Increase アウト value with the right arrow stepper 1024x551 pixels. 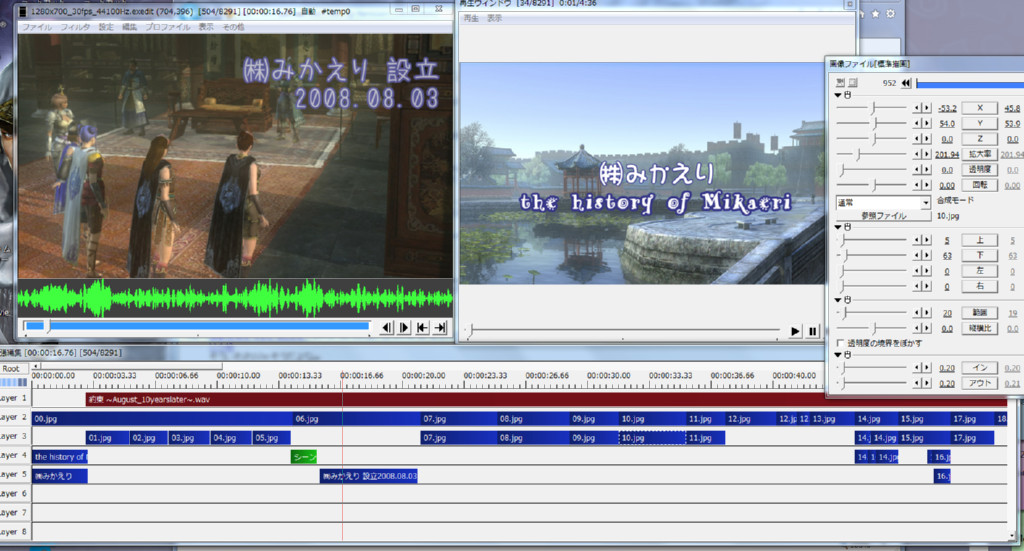coord(926,384)
